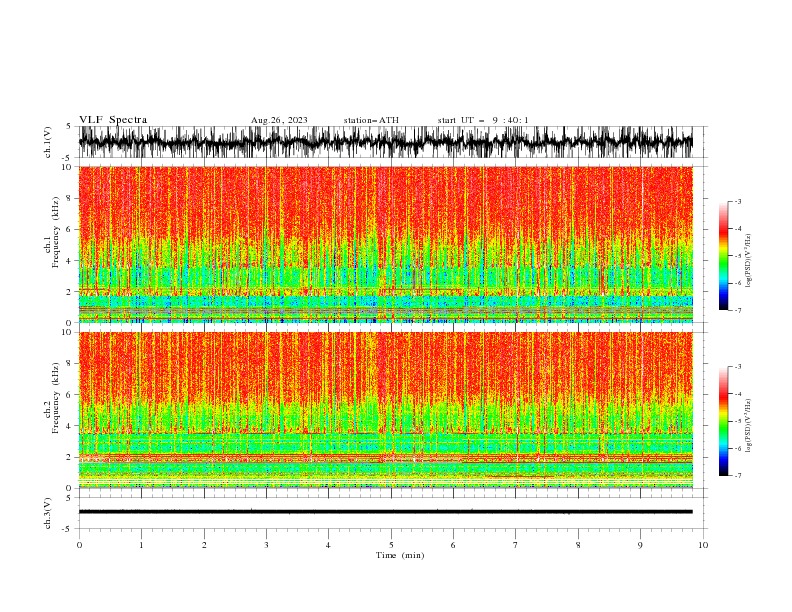Click the time axis tick label '5'

(391, 545)
